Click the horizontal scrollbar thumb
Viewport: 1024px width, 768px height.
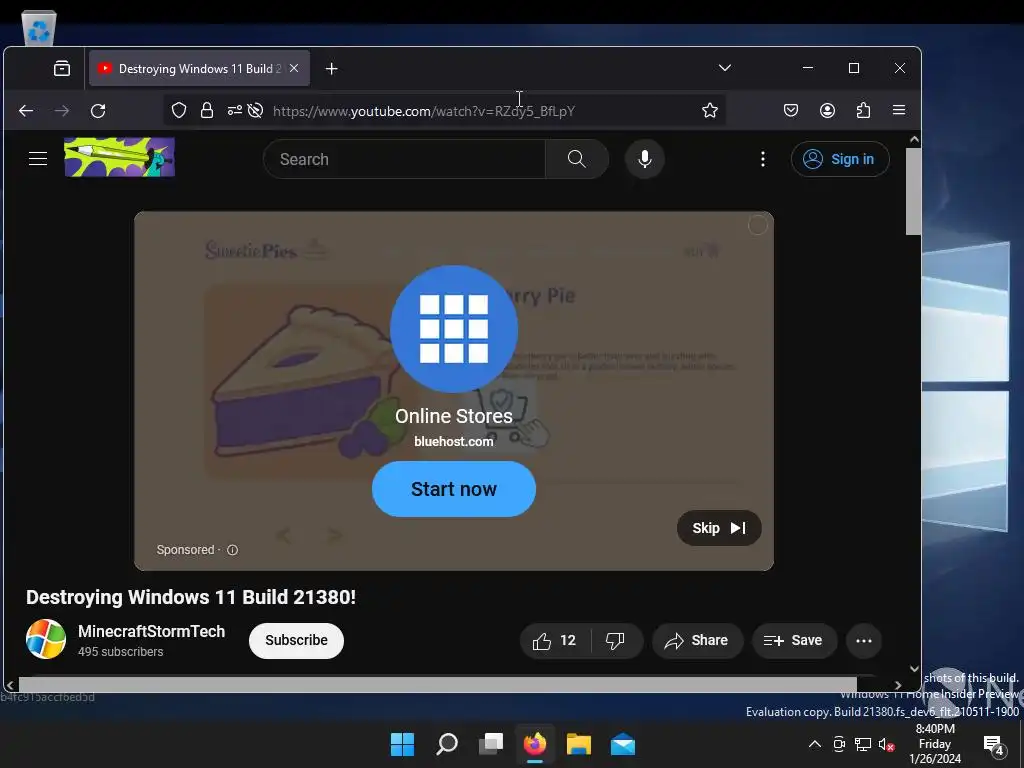(x=438, y=684)
